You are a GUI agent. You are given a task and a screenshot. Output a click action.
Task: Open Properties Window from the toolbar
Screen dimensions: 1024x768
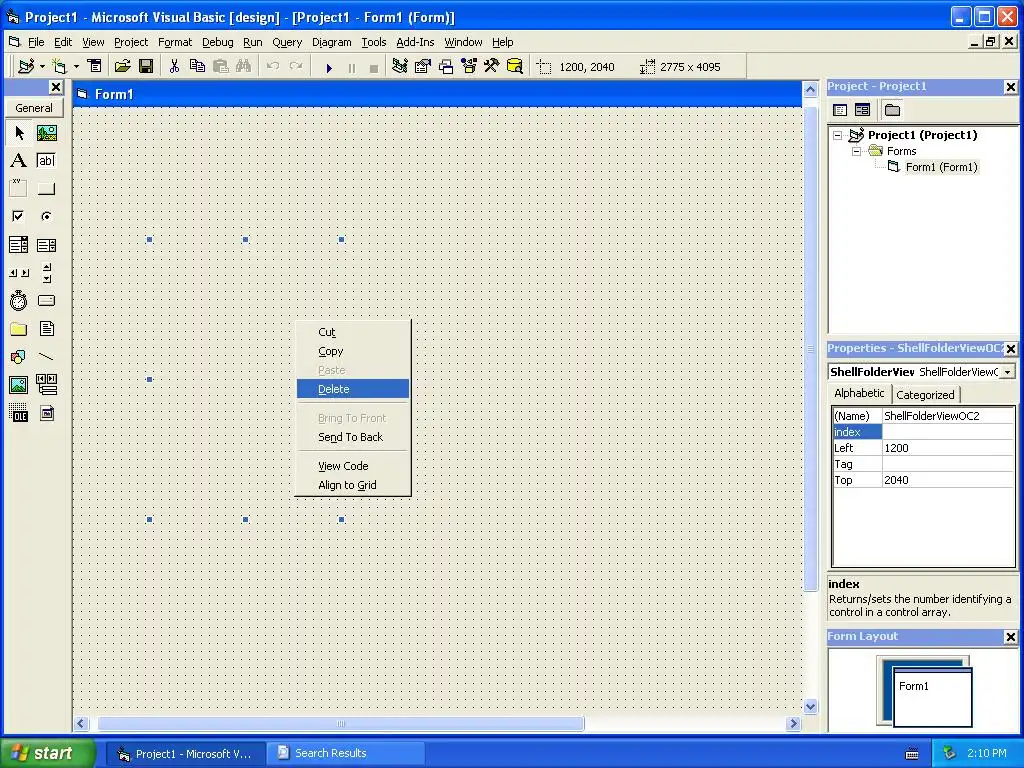pyautogui.click(x=423, y=66)
